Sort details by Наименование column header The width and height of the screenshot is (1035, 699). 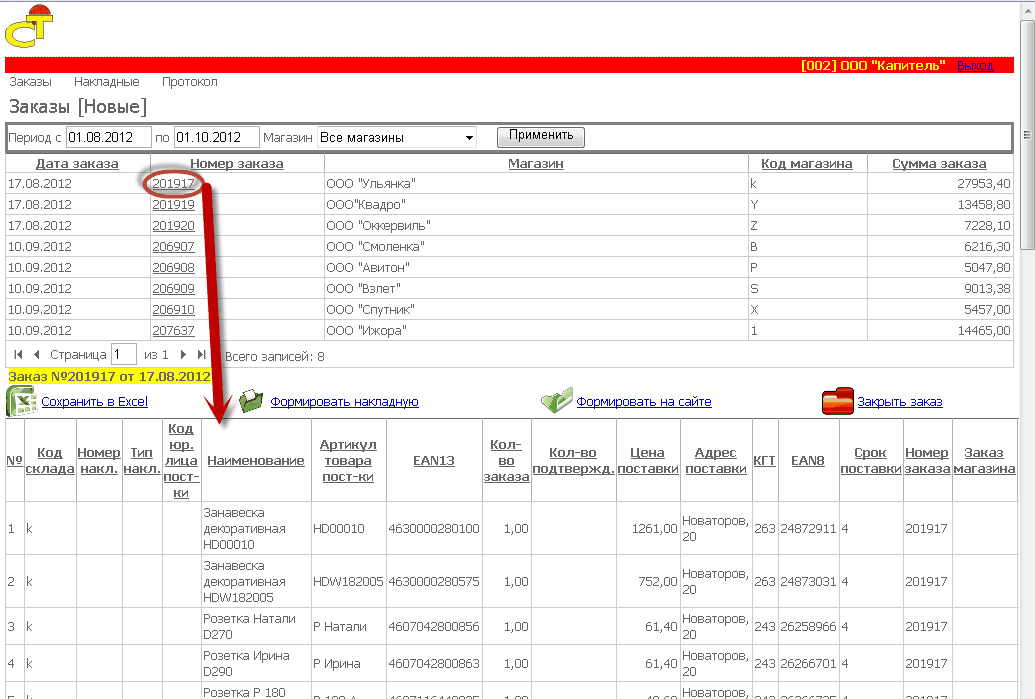tap(256, 461)
